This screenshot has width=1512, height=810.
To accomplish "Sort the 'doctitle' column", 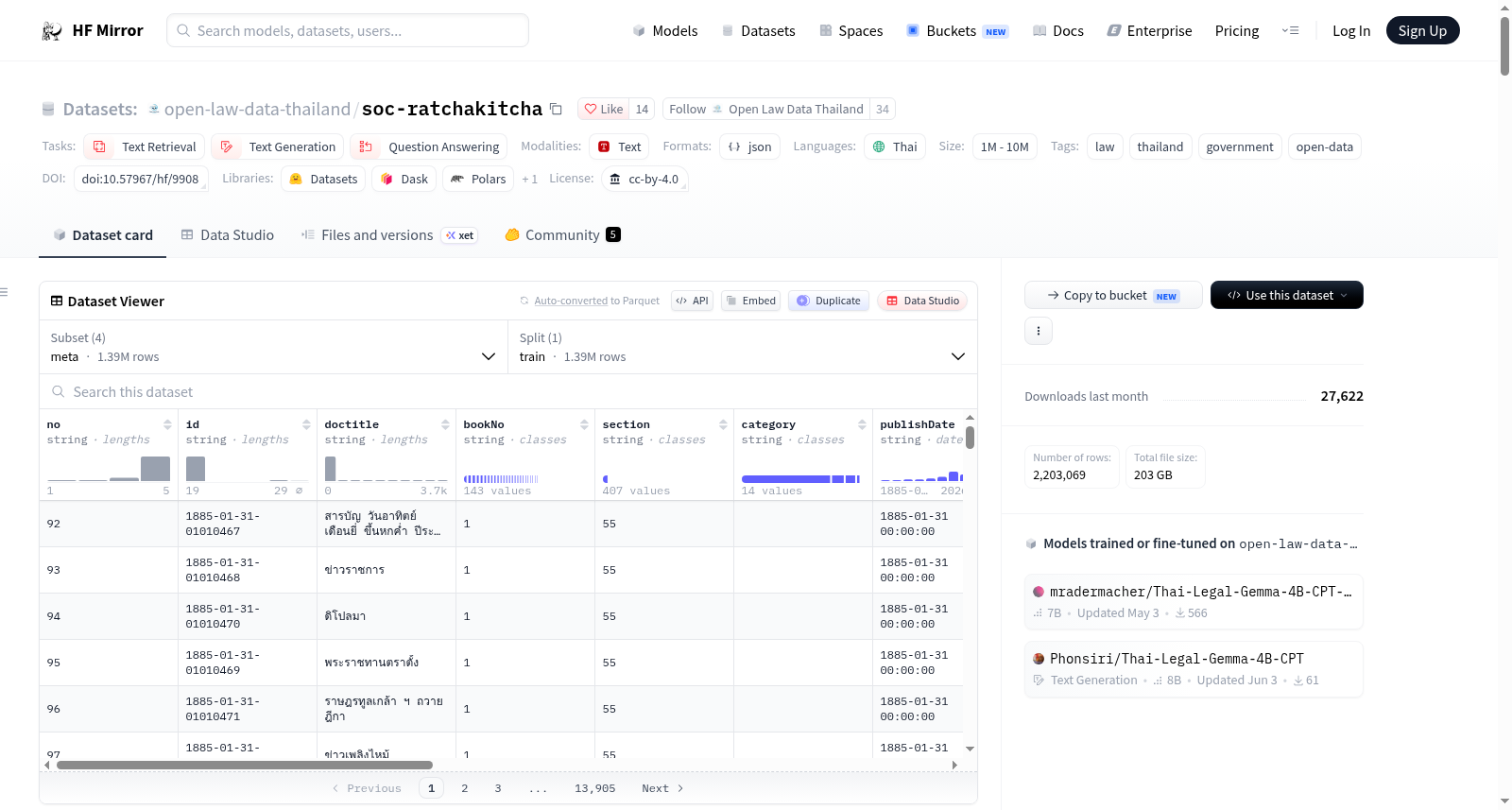I will pos(445,424).
